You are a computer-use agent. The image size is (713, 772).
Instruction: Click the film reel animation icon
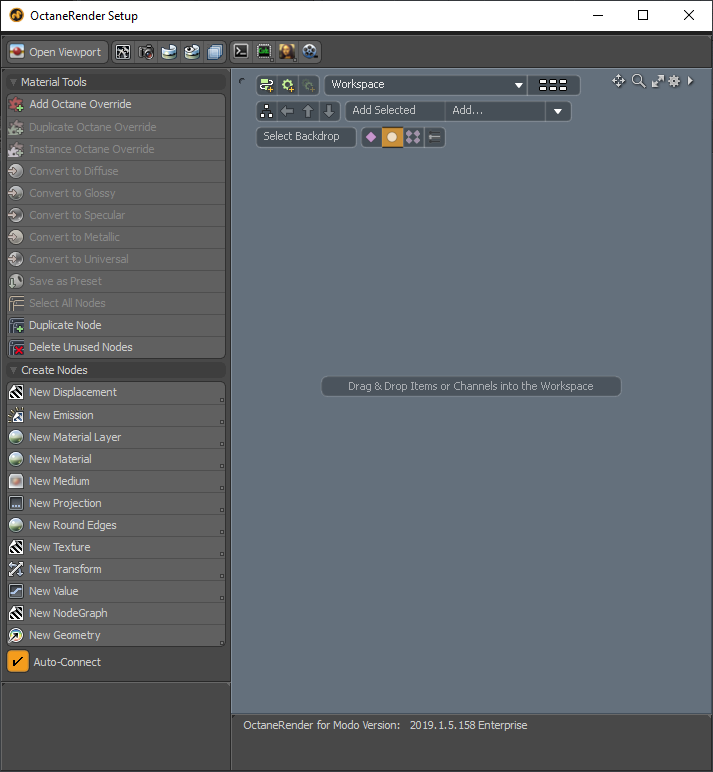pos(310,52)
